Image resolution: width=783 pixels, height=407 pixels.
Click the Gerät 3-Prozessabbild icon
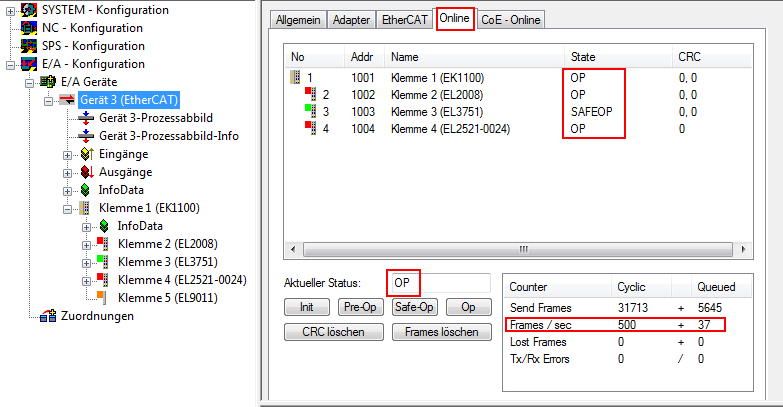[86, 118]
